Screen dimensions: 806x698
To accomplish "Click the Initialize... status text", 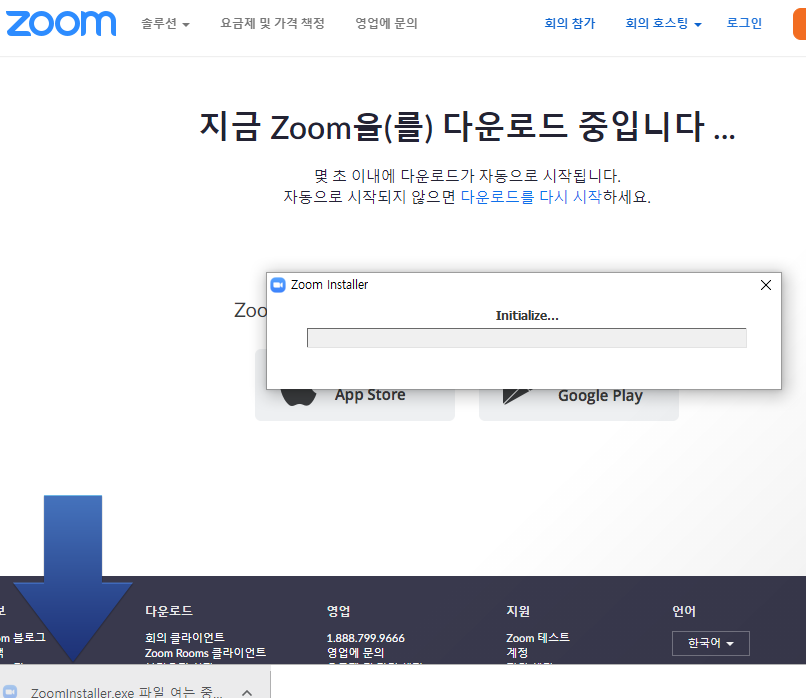I will coord(527,316).
